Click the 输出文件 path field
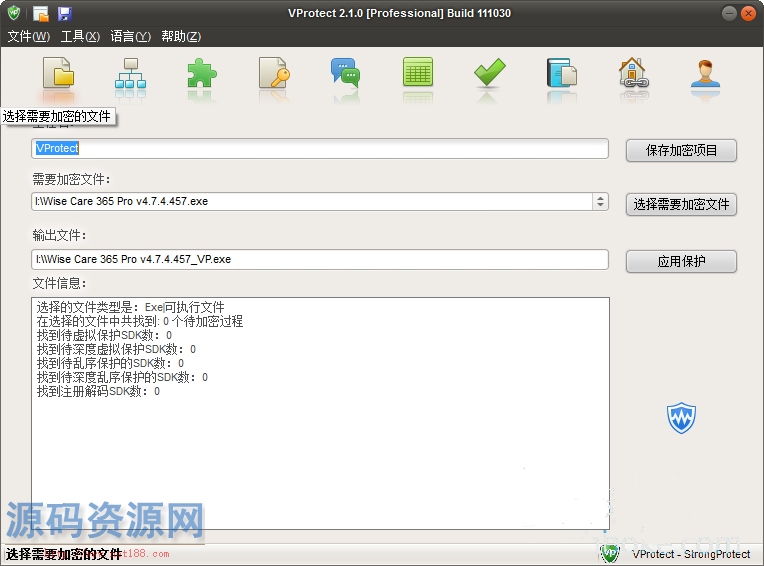The width and height of the screenshot is (764, 566). click(320, 259)
